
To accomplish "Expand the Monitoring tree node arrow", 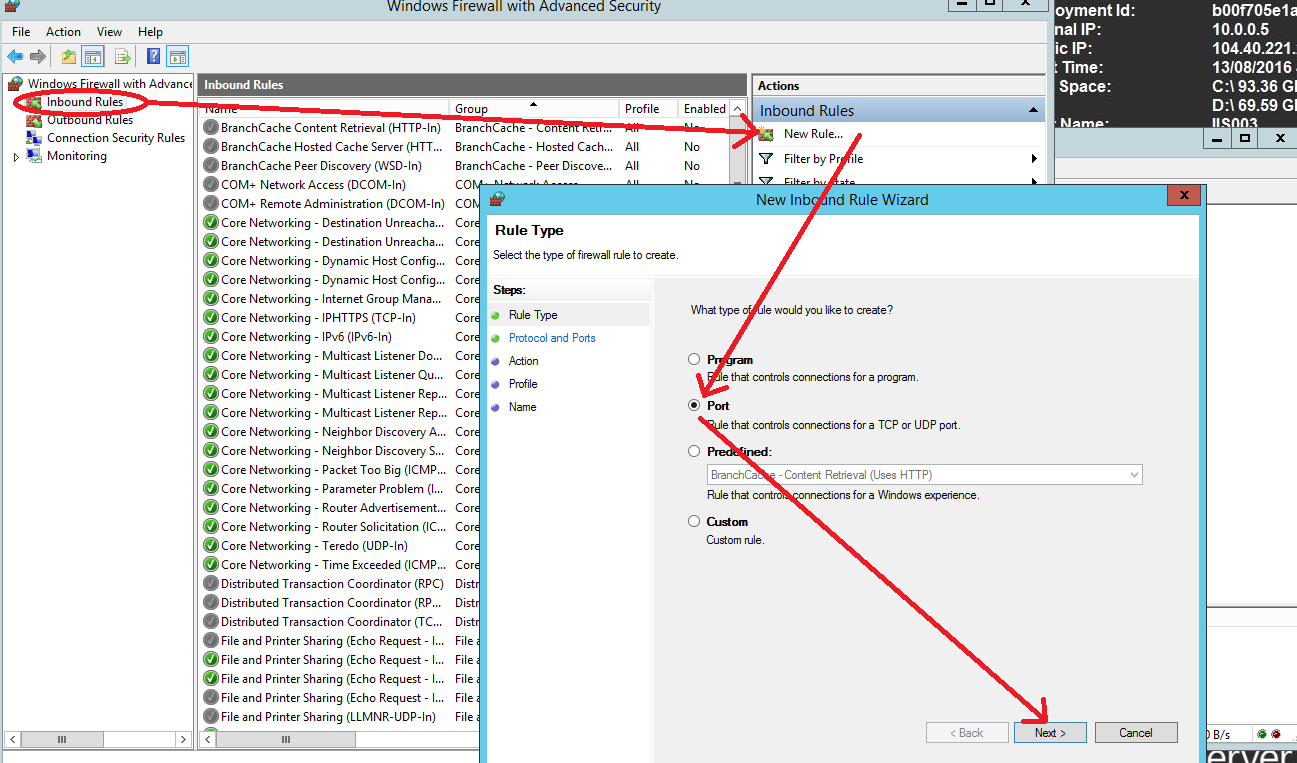I will (x=16, y=157).
